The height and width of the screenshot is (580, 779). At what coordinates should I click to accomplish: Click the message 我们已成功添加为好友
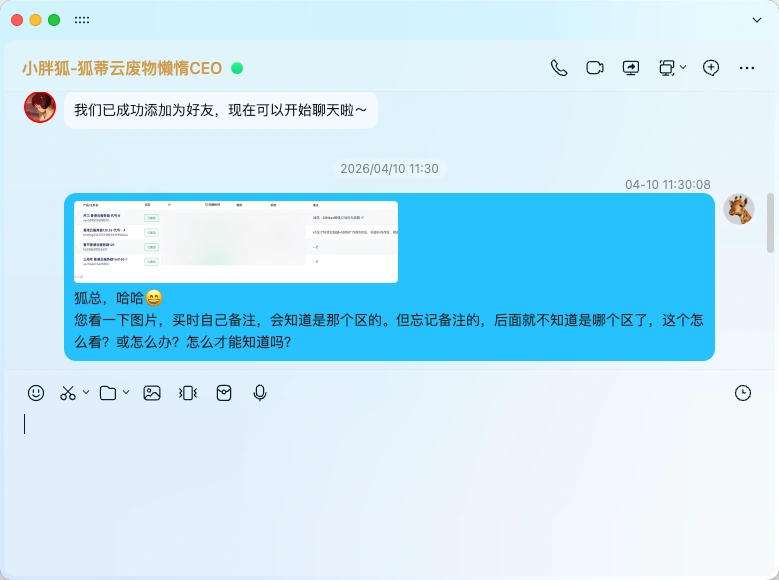click(221, 110)
